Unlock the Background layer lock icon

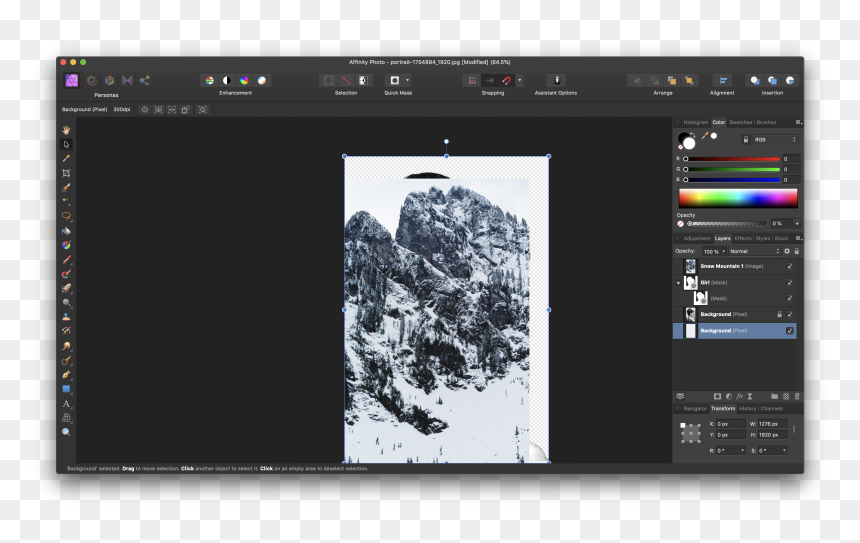[779, 315]
